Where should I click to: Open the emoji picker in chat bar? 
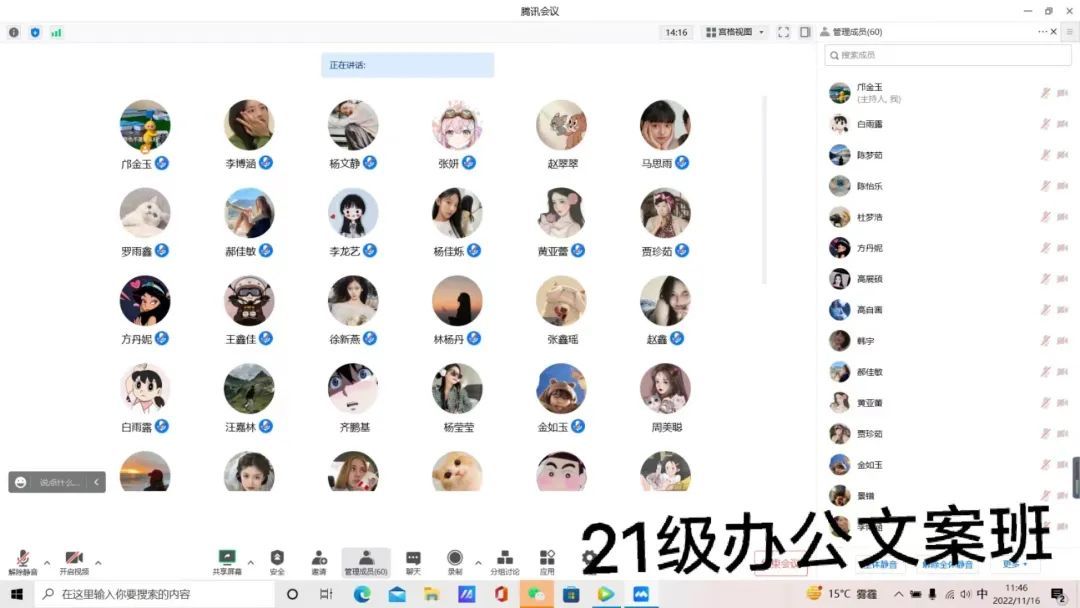pyautogui.click(x=21, y=482)
